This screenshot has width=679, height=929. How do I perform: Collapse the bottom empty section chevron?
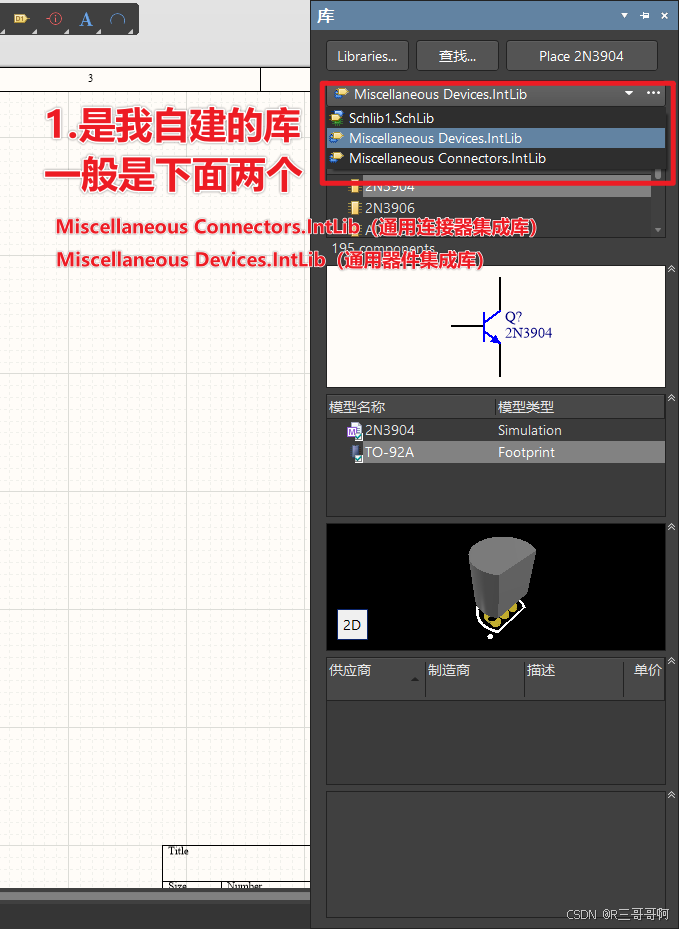[x=671, y=795]
